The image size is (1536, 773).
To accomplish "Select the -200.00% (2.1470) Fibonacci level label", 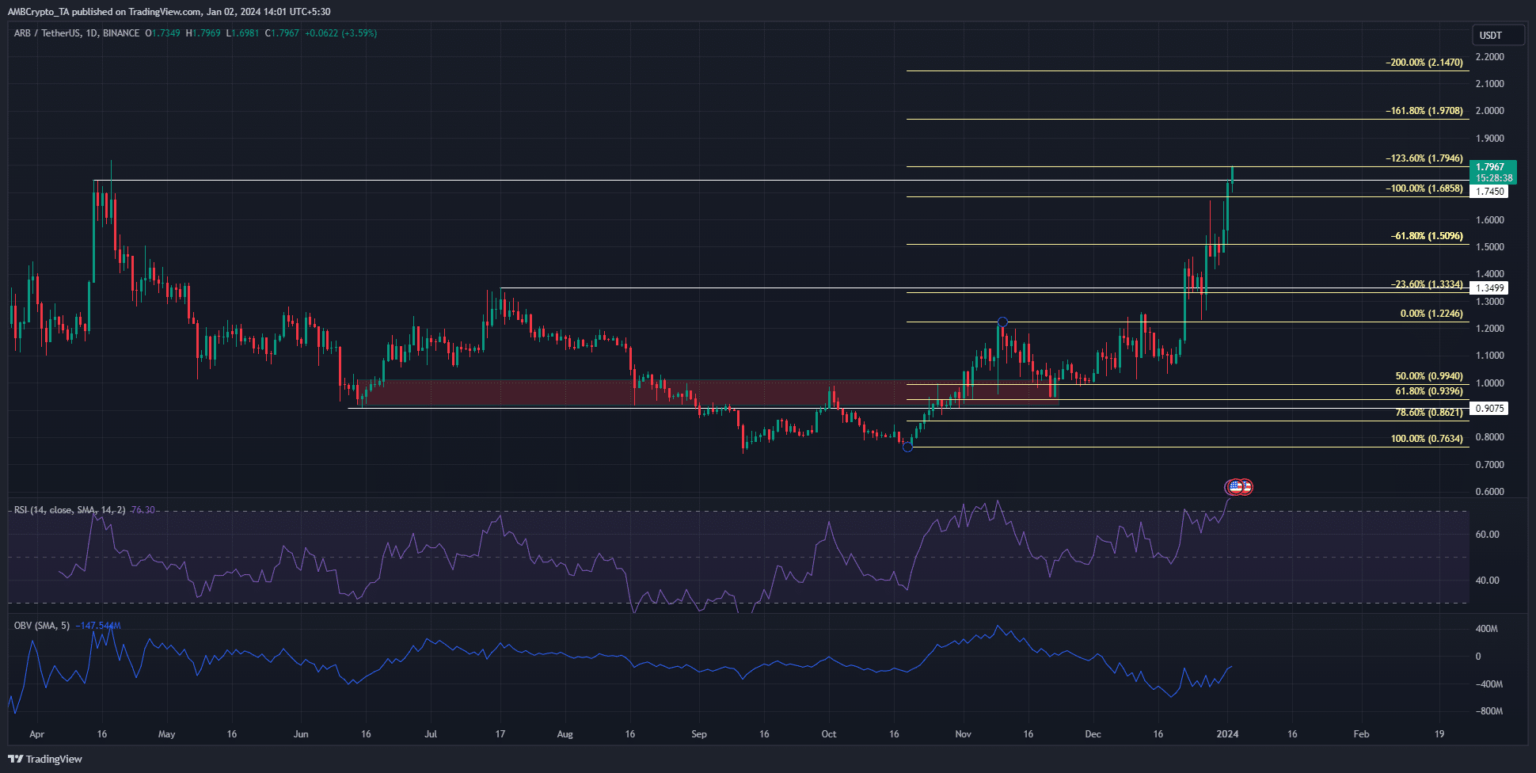I will tap(1426, 62).
